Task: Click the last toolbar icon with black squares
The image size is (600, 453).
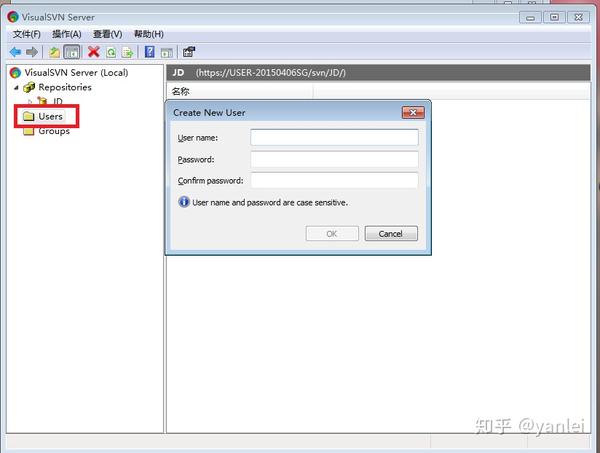Action: click(x=189, y=52)
